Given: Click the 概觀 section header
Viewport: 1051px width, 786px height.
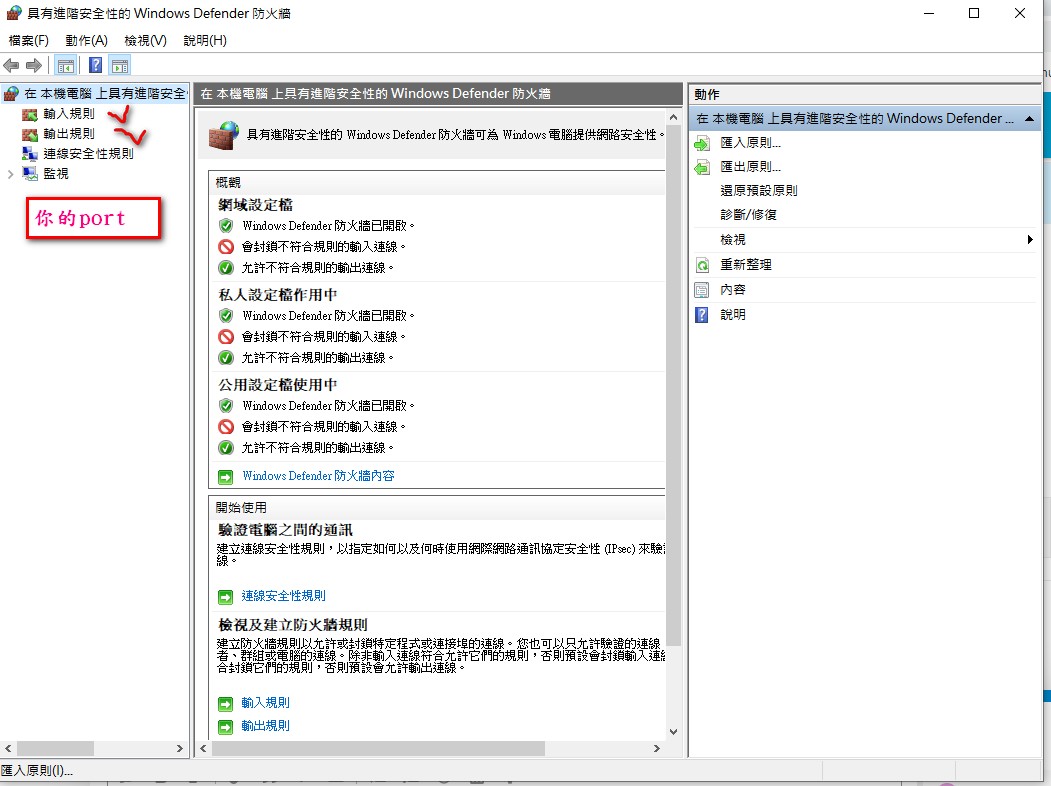Looking at the screenshot, I should click(437, 182).
